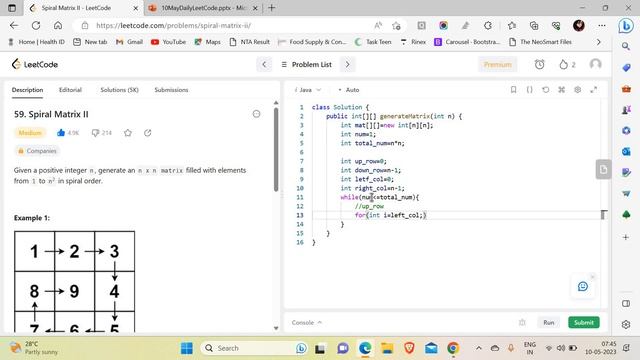Add a sidebar app plus icon
Screen dimensions: 640x360
click(626, 237)
